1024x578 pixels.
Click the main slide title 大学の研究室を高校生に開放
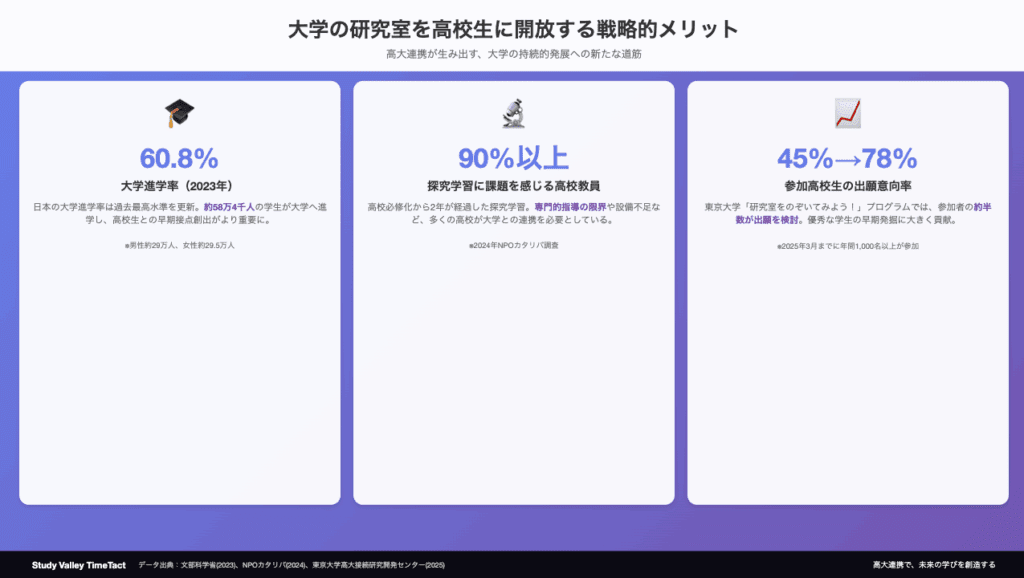click(x=512, y=28)
